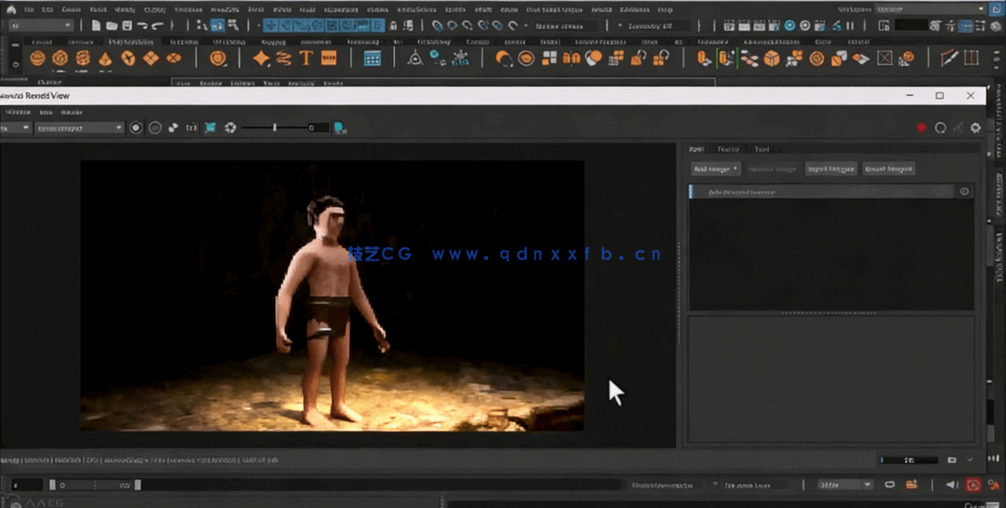The height and width of the screenshot is (508, 1006).
Task: Open Render View settings gear
Action: point(975,128)
